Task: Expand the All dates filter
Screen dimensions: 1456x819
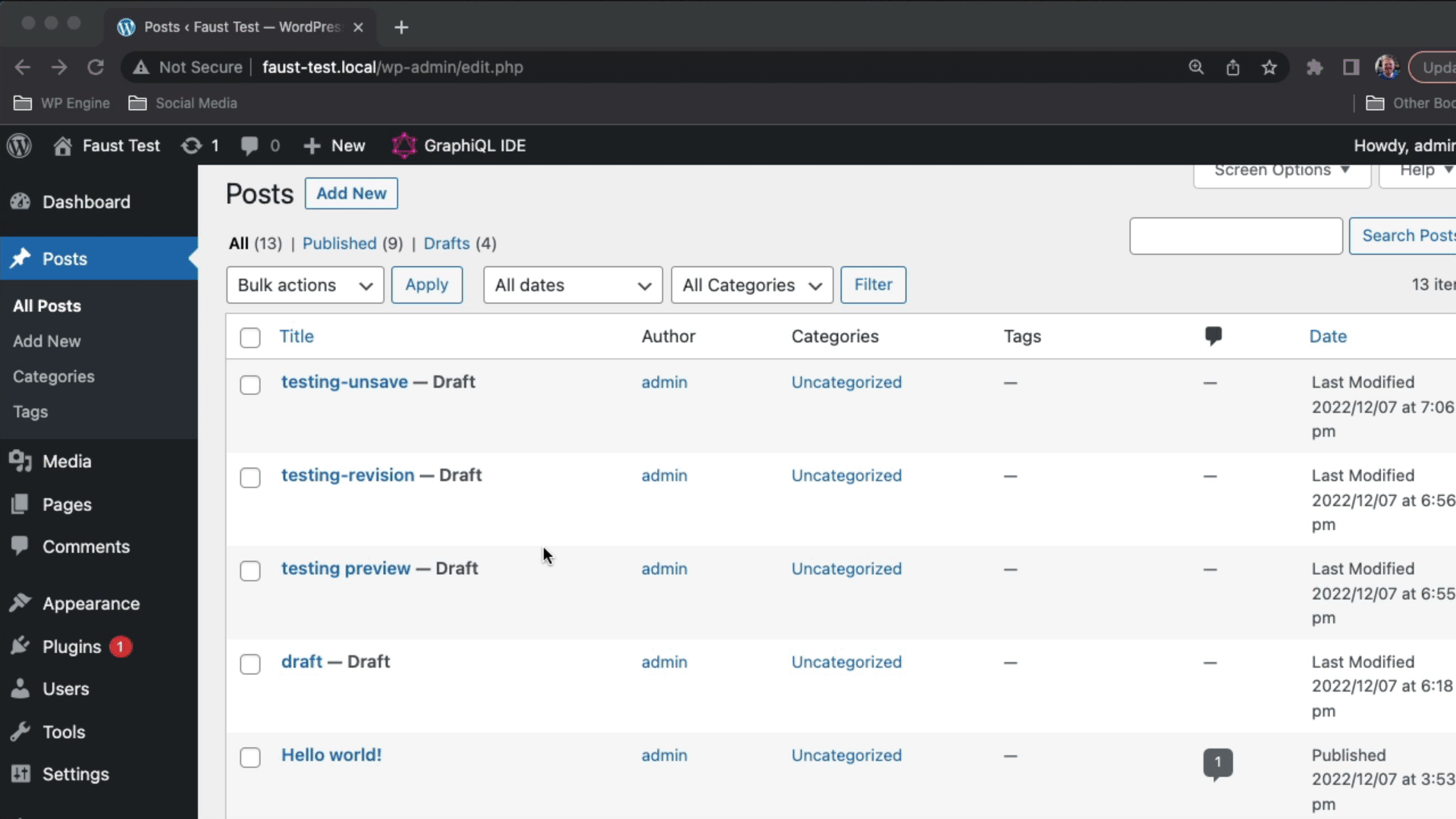Action: coord(573,285)
